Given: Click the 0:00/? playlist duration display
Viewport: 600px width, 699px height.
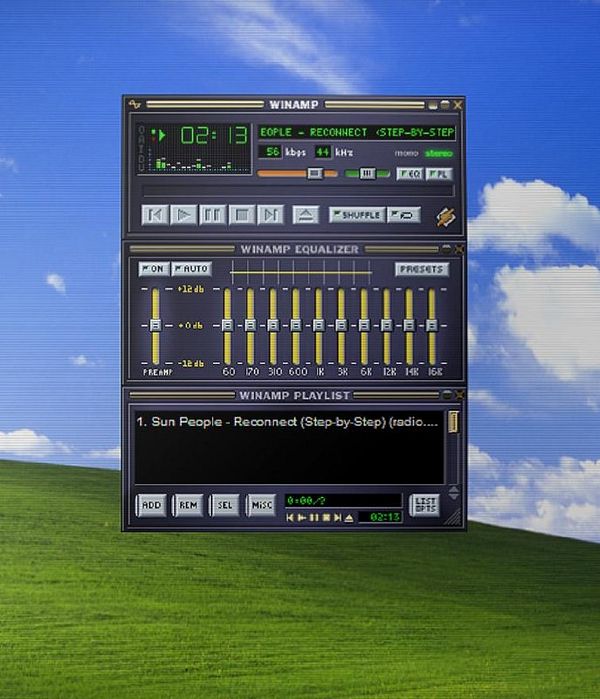Looking at the screenshot, I should click(x=343, y=501).
